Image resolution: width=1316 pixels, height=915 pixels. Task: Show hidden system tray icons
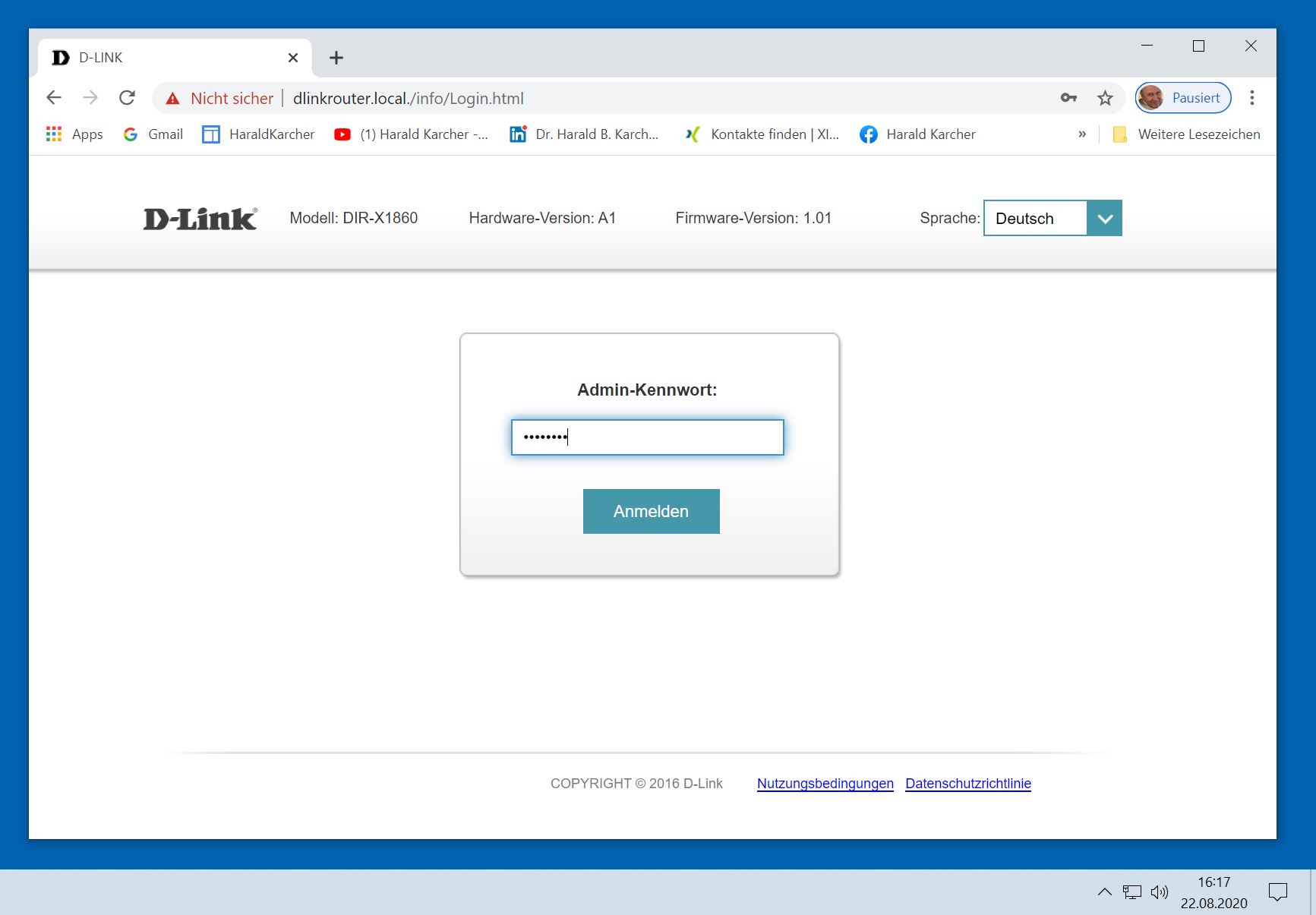(1105, 892)
